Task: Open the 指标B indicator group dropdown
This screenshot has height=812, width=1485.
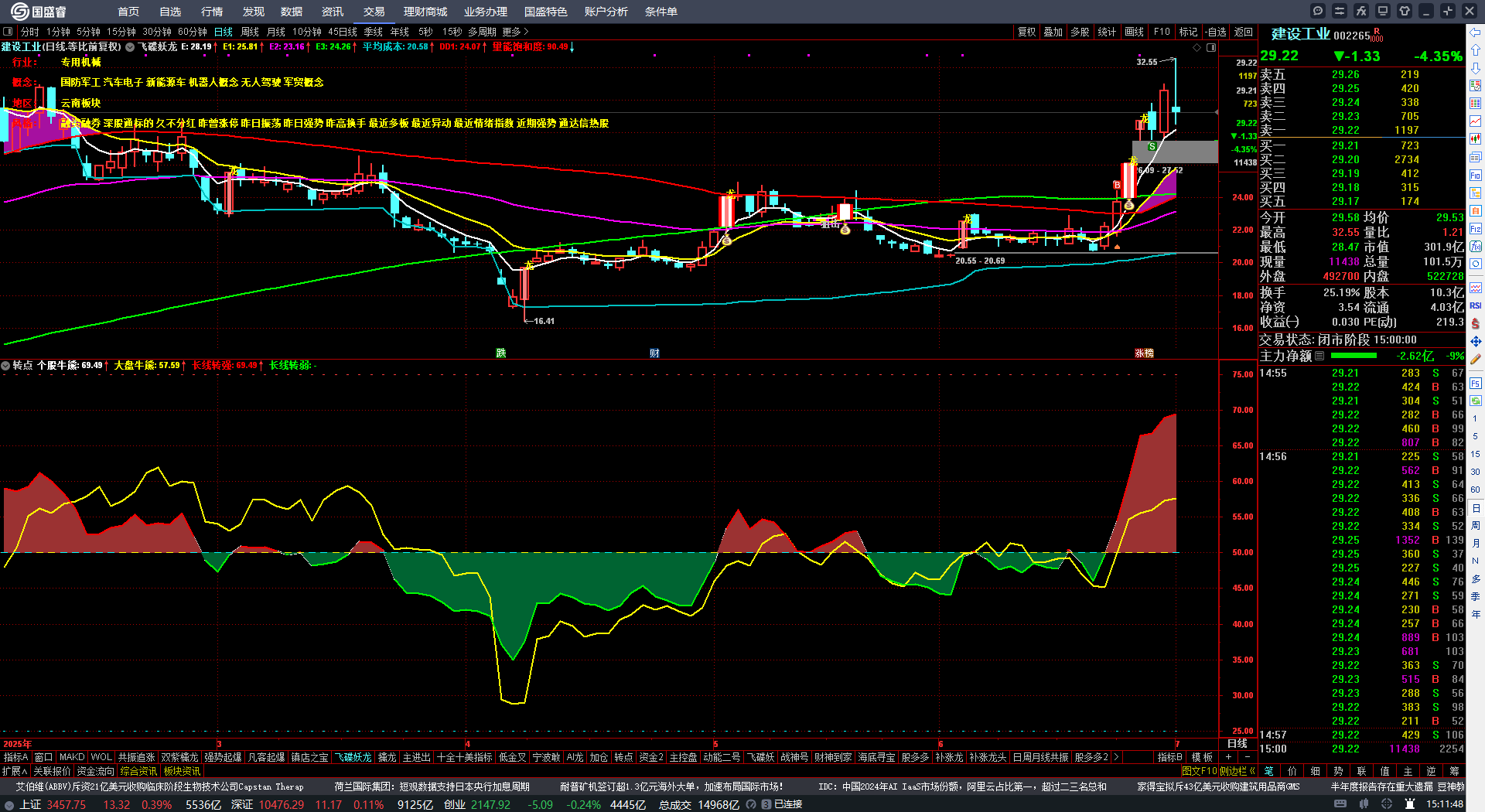Action: tap(1169, 757)
